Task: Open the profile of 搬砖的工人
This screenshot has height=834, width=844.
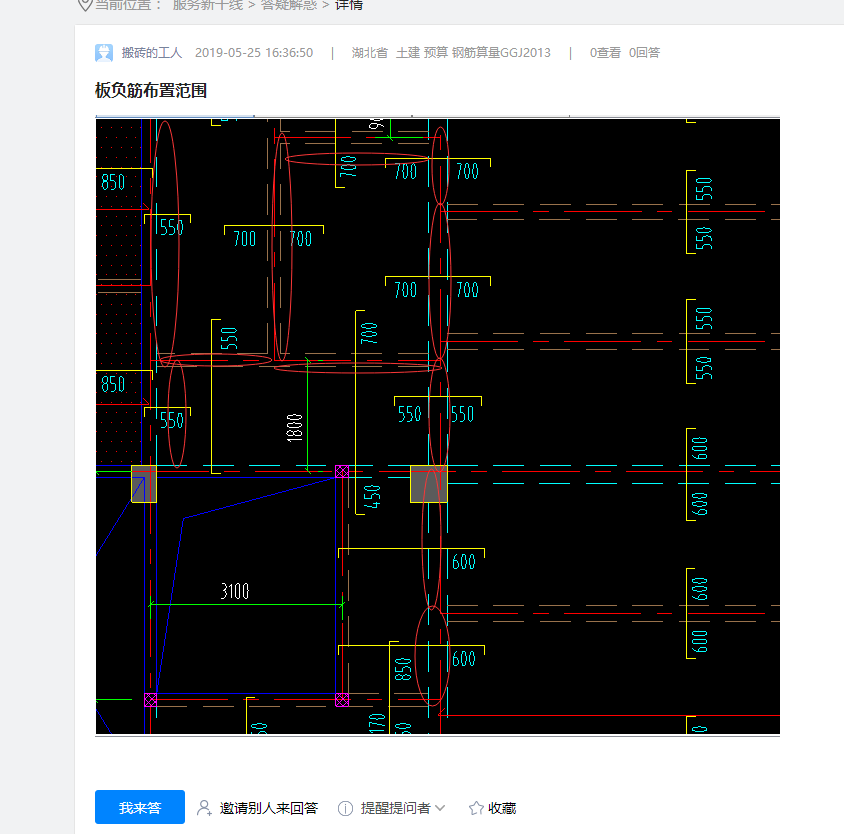Action: (152, 53)
